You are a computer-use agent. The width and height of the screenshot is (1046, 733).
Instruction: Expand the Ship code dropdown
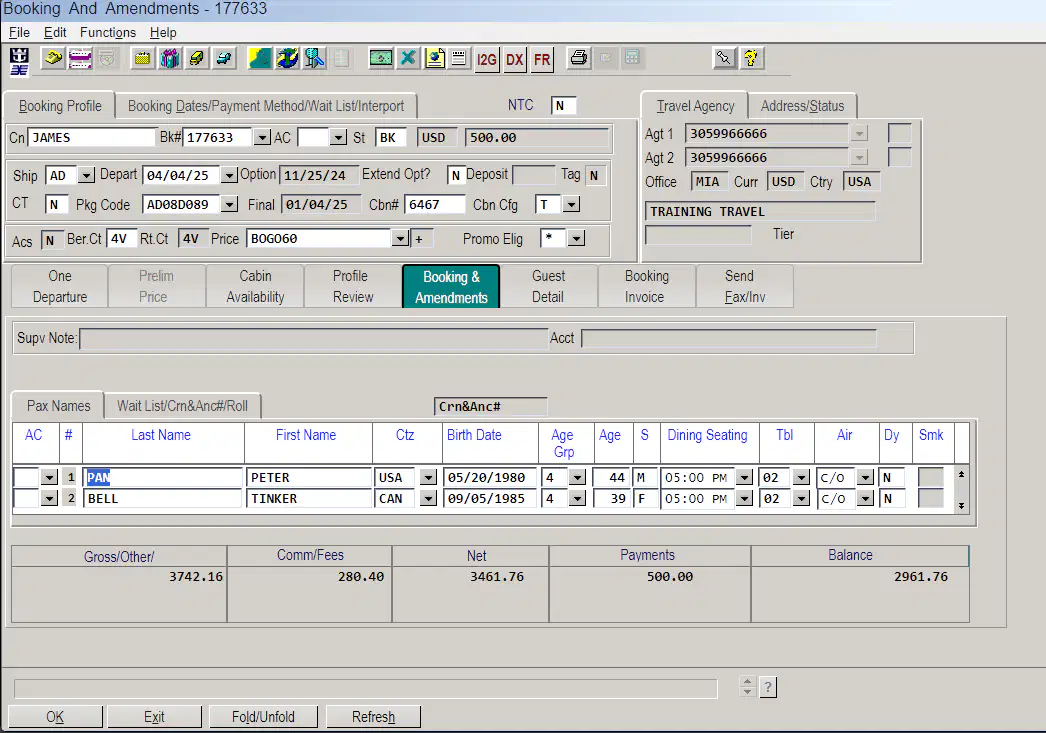click(x=86, y=176)
